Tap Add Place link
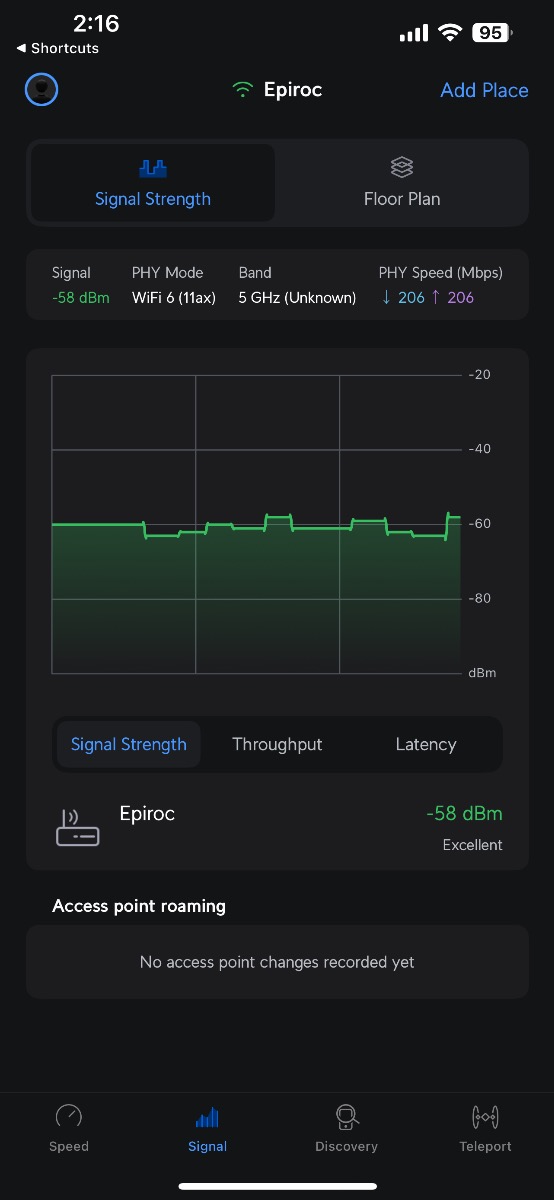Screen dimensions: 554x1200 coord(484,90)
